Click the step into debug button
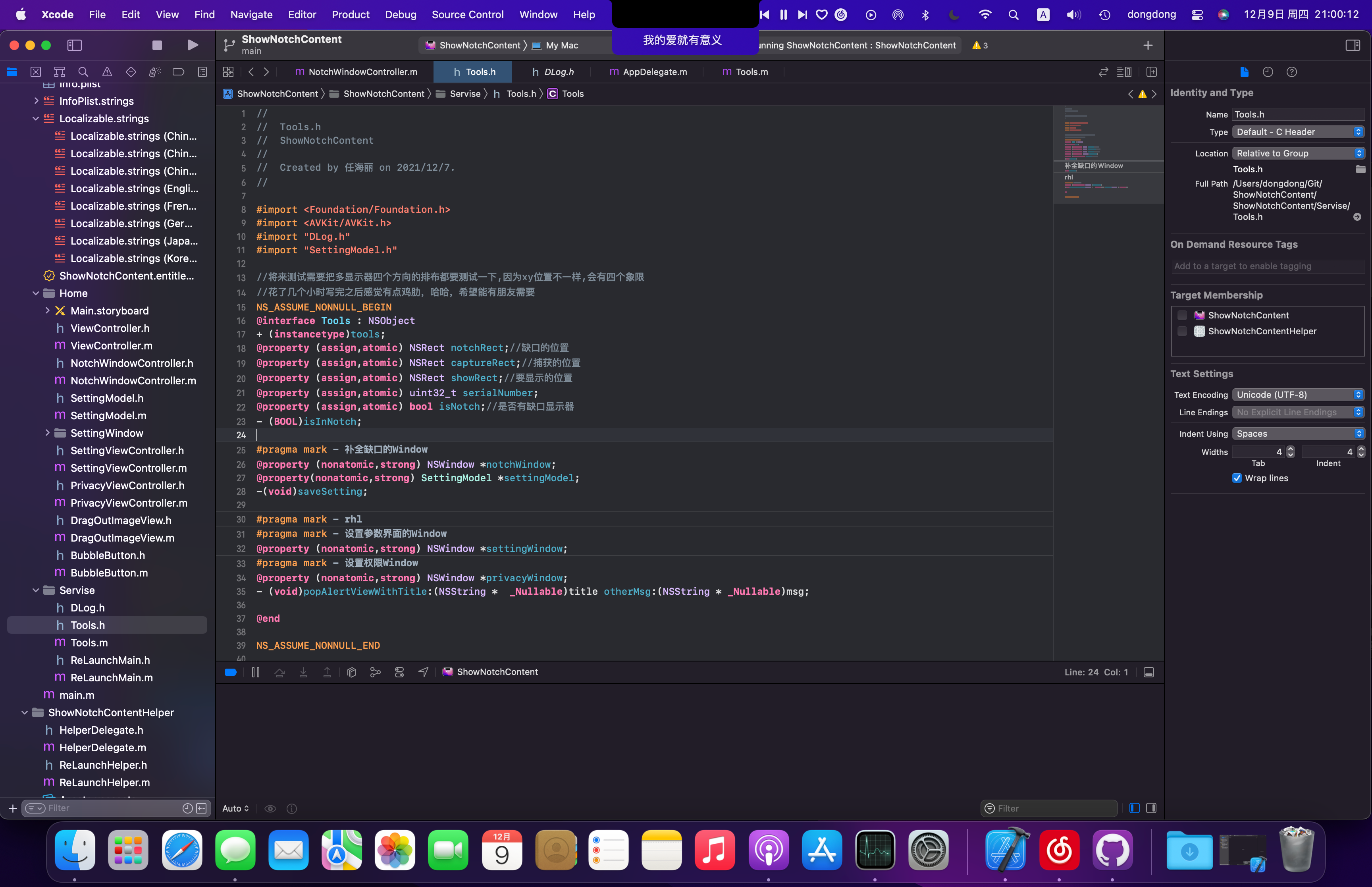 303,672
